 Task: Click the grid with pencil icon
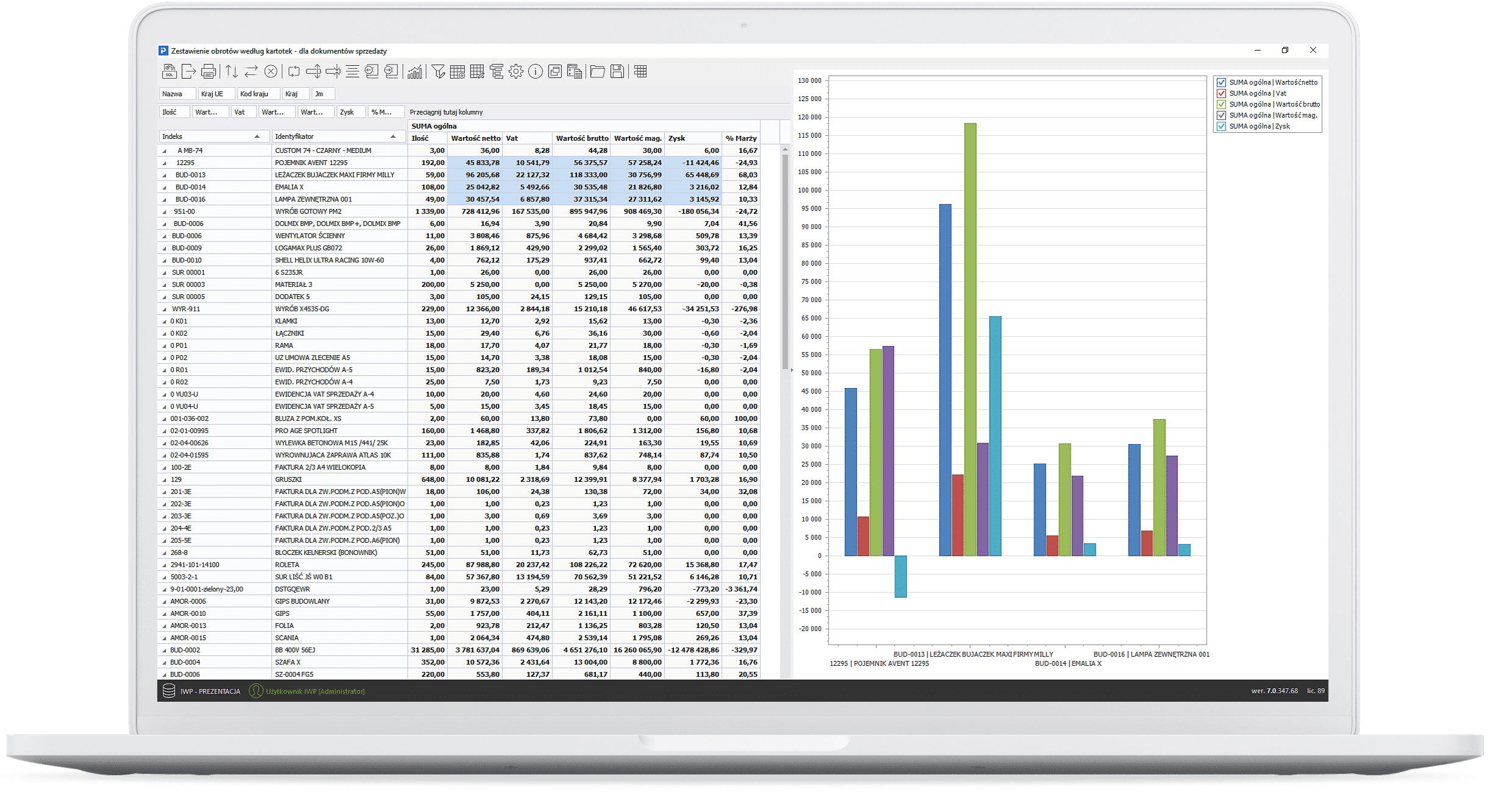477,72
